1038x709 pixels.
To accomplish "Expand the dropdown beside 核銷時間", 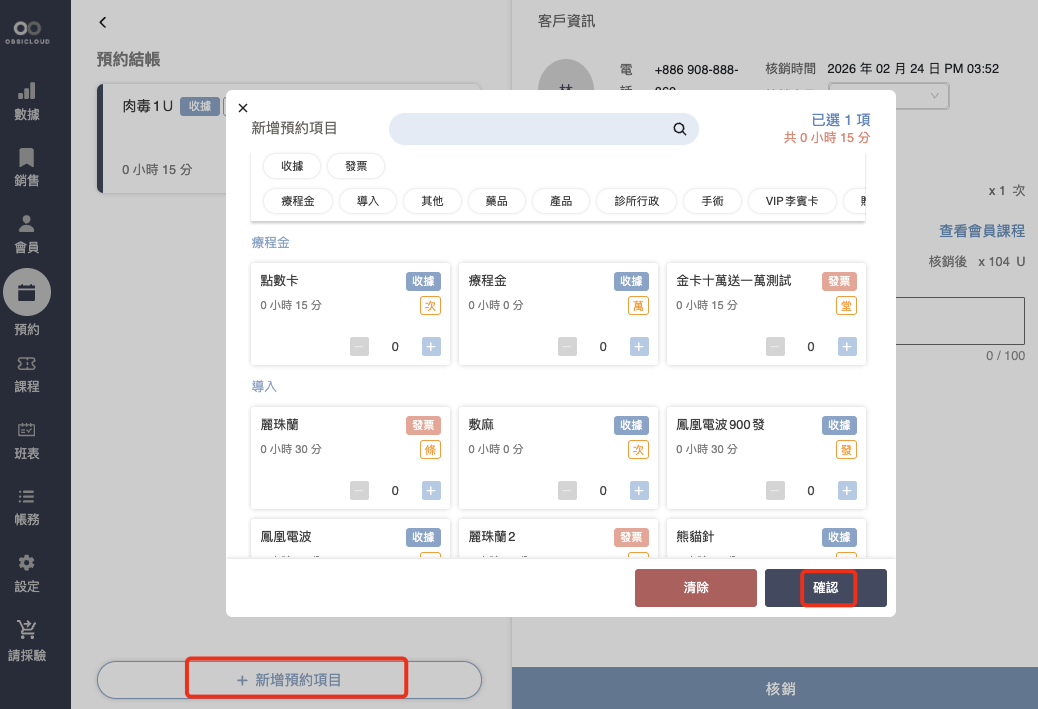I will click(x=935, y=95).
